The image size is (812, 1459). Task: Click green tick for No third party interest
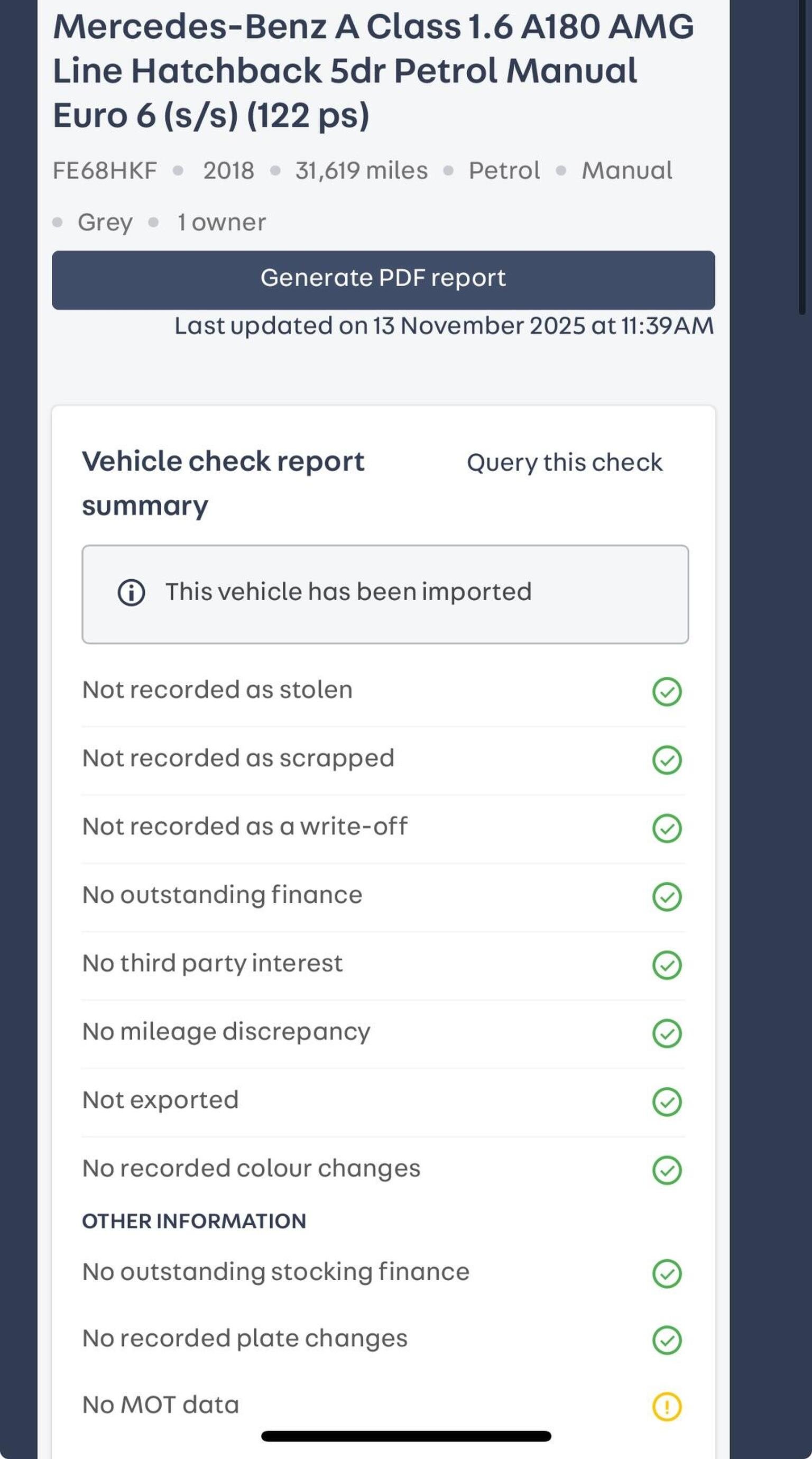click(667, 965)
